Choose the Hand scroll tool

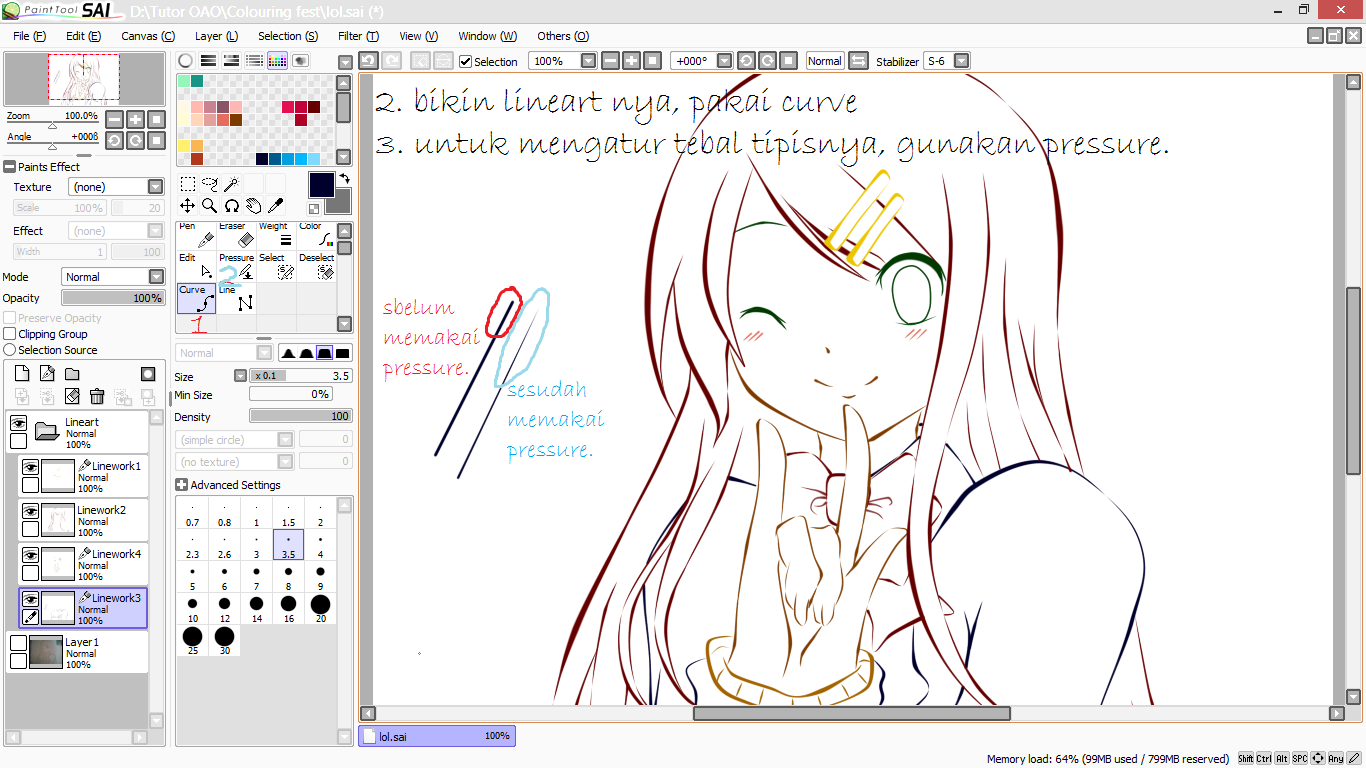point(254,206)
